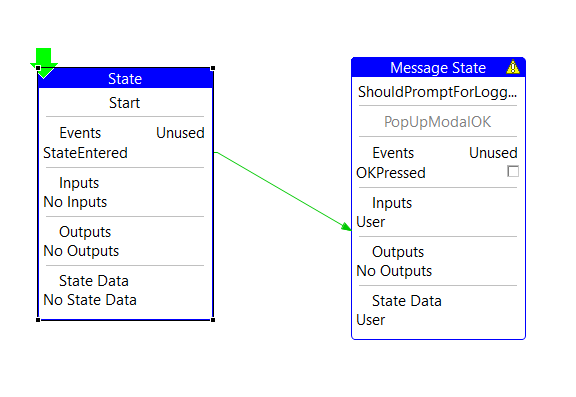Click the ShouldPromptForLogg... state name
This screenshot has height=397, width=576.
[x=438, y=92]
